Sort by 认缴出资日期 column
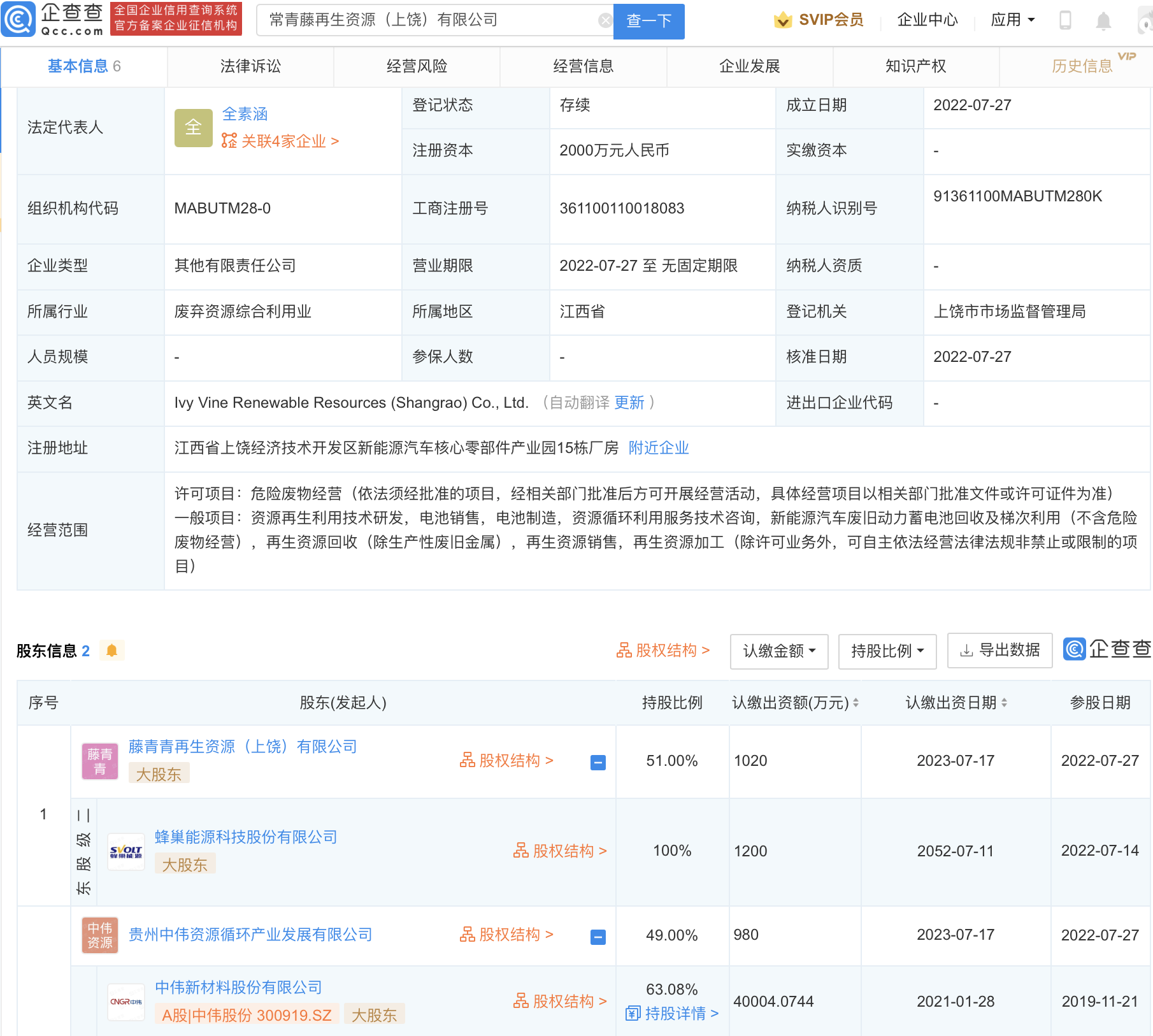The image size is (1153, 1036). pyautogui.click(x=1004, y=703)
